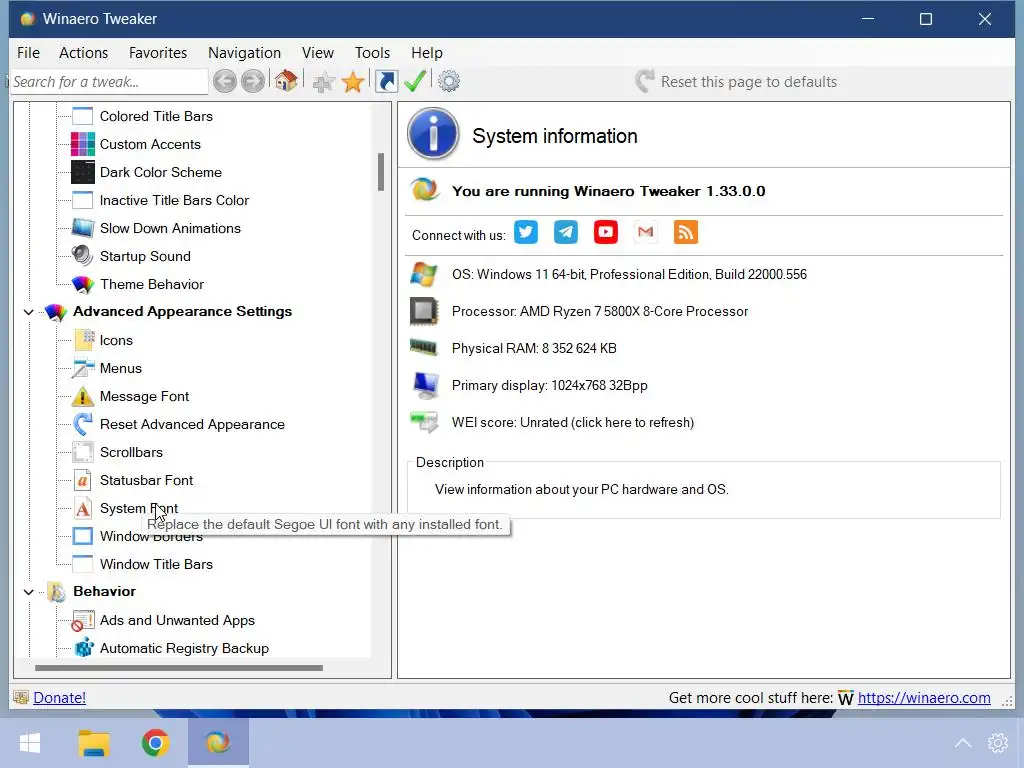
Task: Click the WEI score icon
Action: 424,422
